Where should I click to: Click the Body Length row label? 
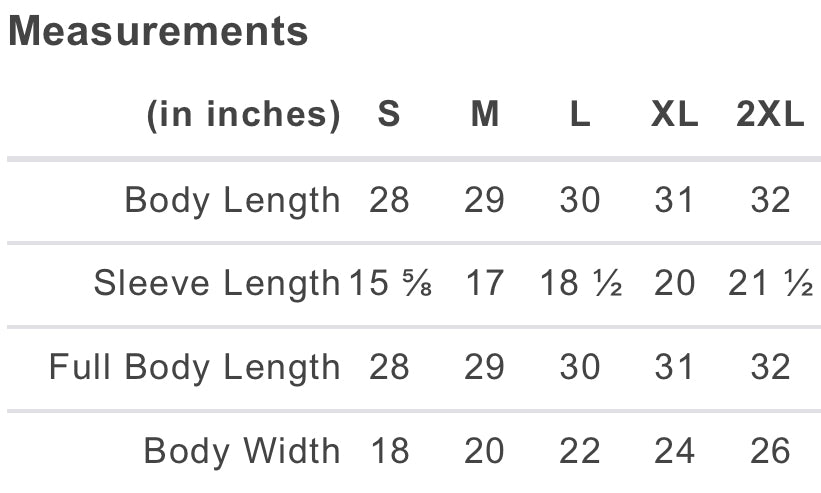tap(232, 200)
